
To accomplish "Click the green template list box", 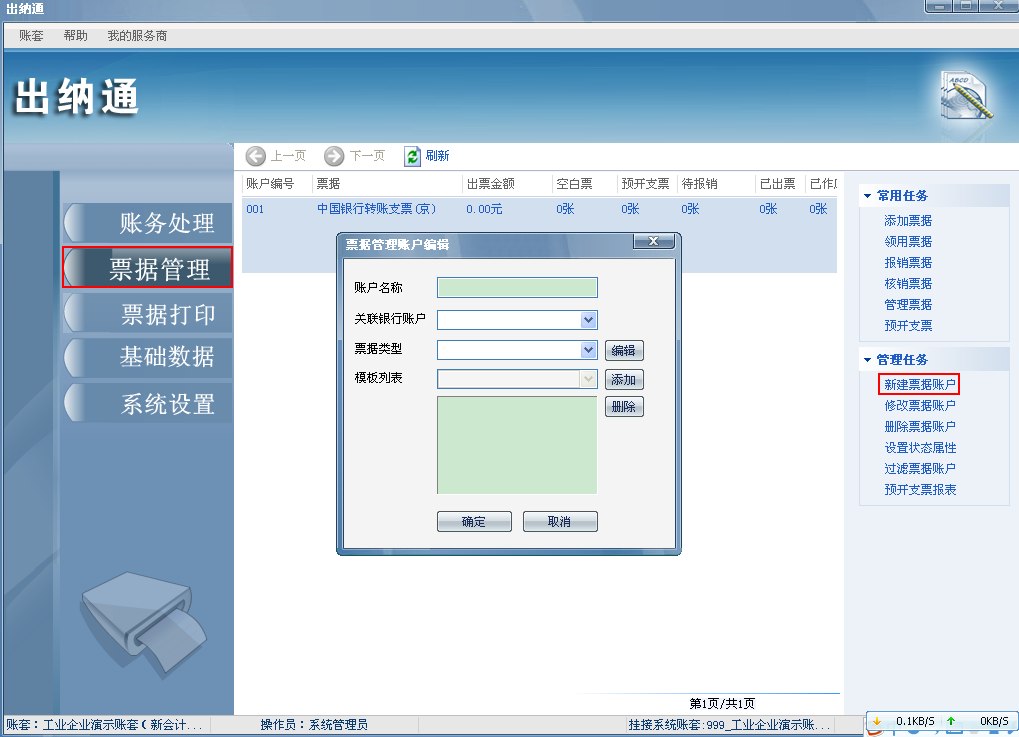I will coord(517,445).
